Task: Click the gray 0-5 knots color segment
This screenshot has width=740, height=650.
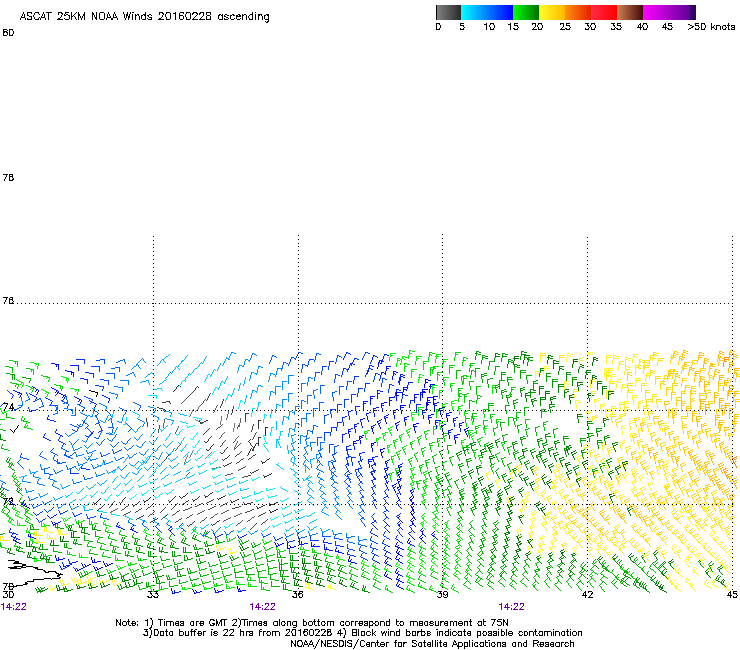Action: [448, 12]
